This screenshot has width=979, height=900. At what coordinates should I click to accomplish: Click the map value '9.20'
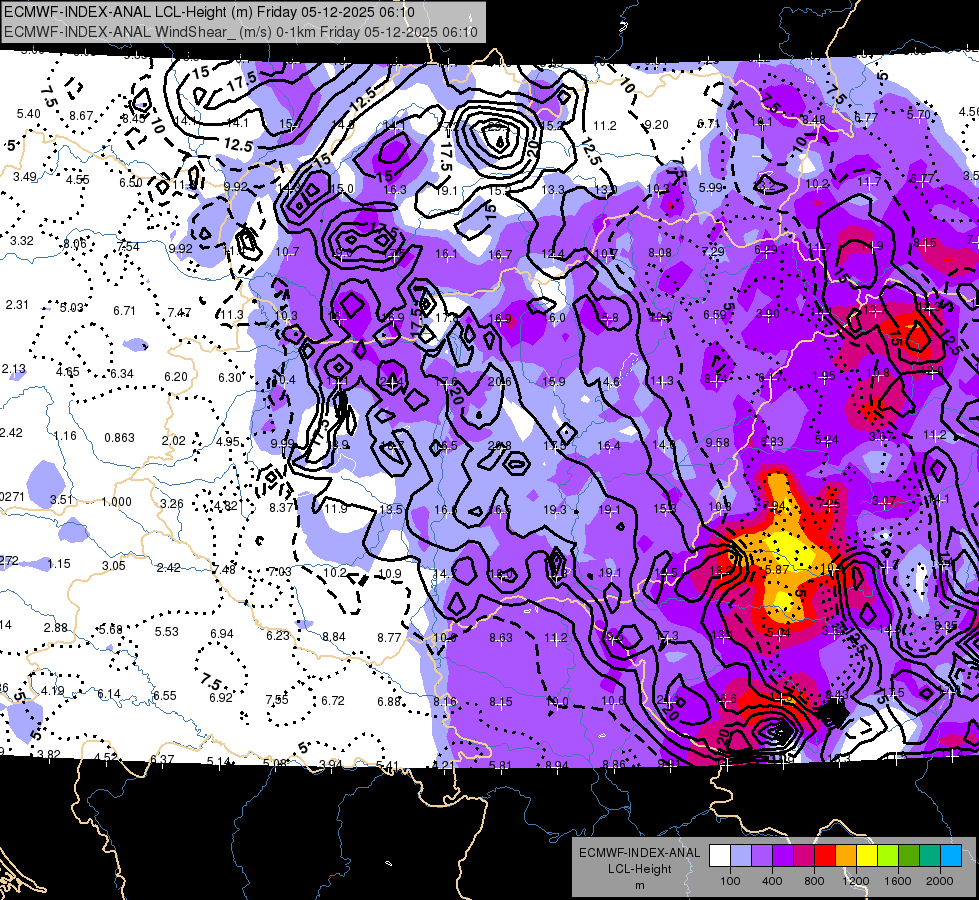click(656, 125)
